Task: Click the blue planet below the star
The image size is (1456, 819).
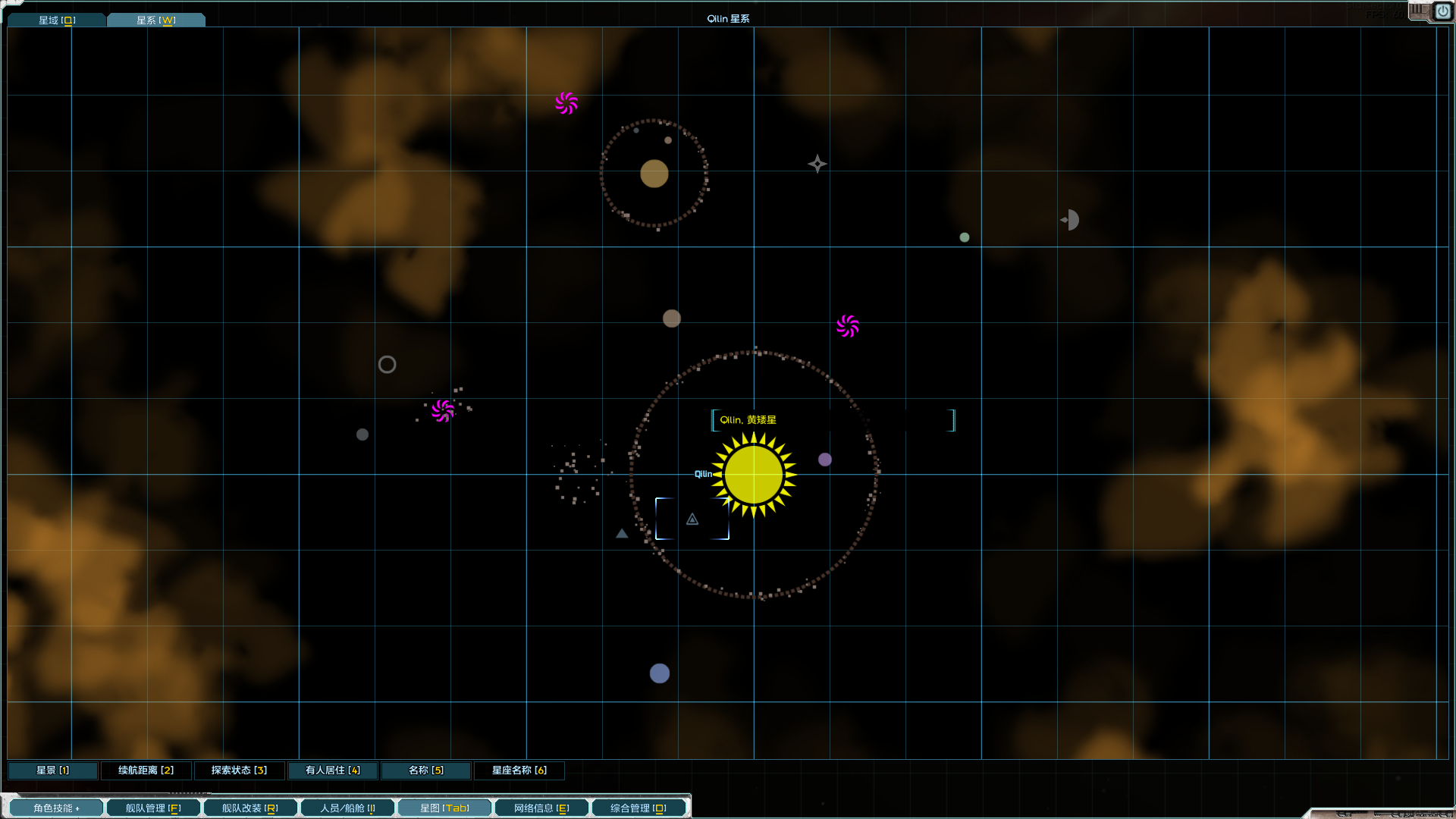Action: pyautogui.click(x=660, y=673)
